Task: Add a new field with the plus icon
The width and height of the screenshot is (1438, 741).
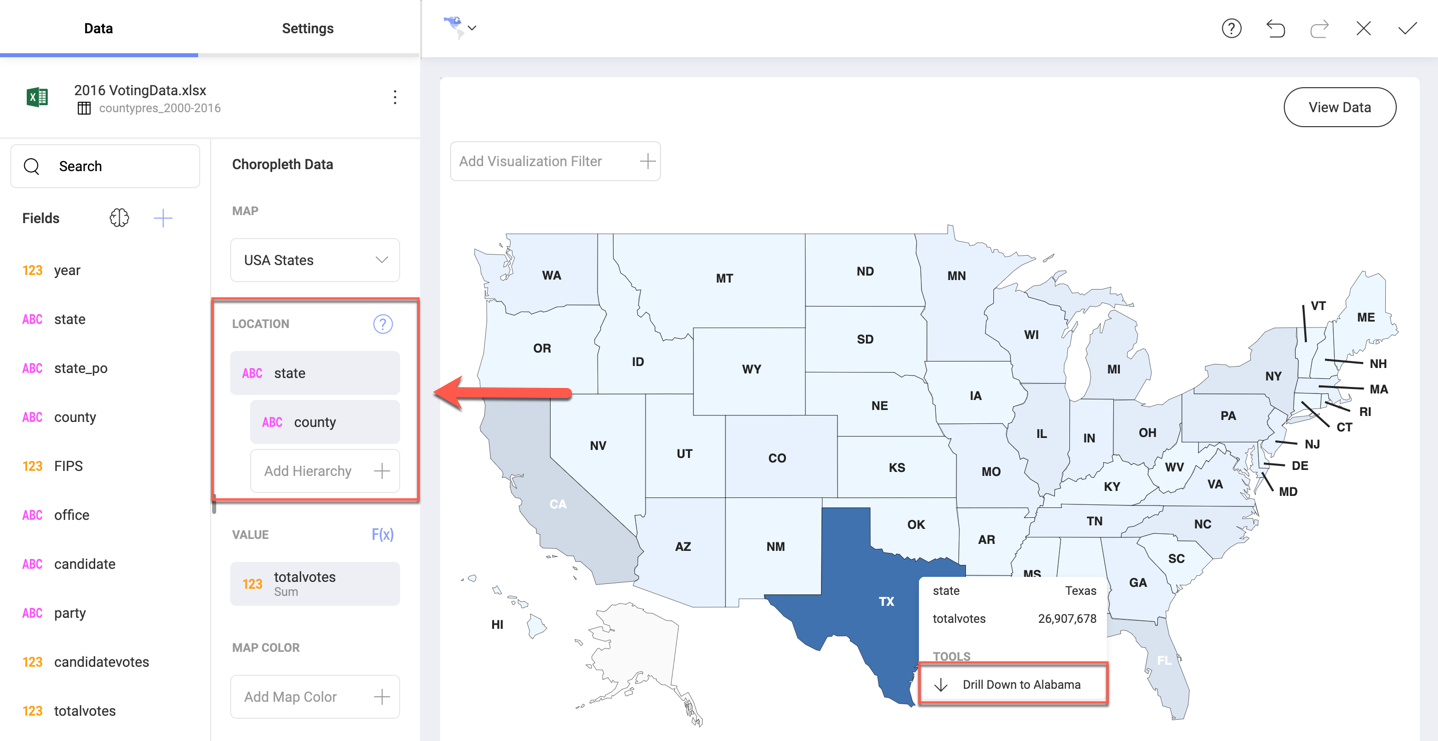Action: tap(163, 217)
